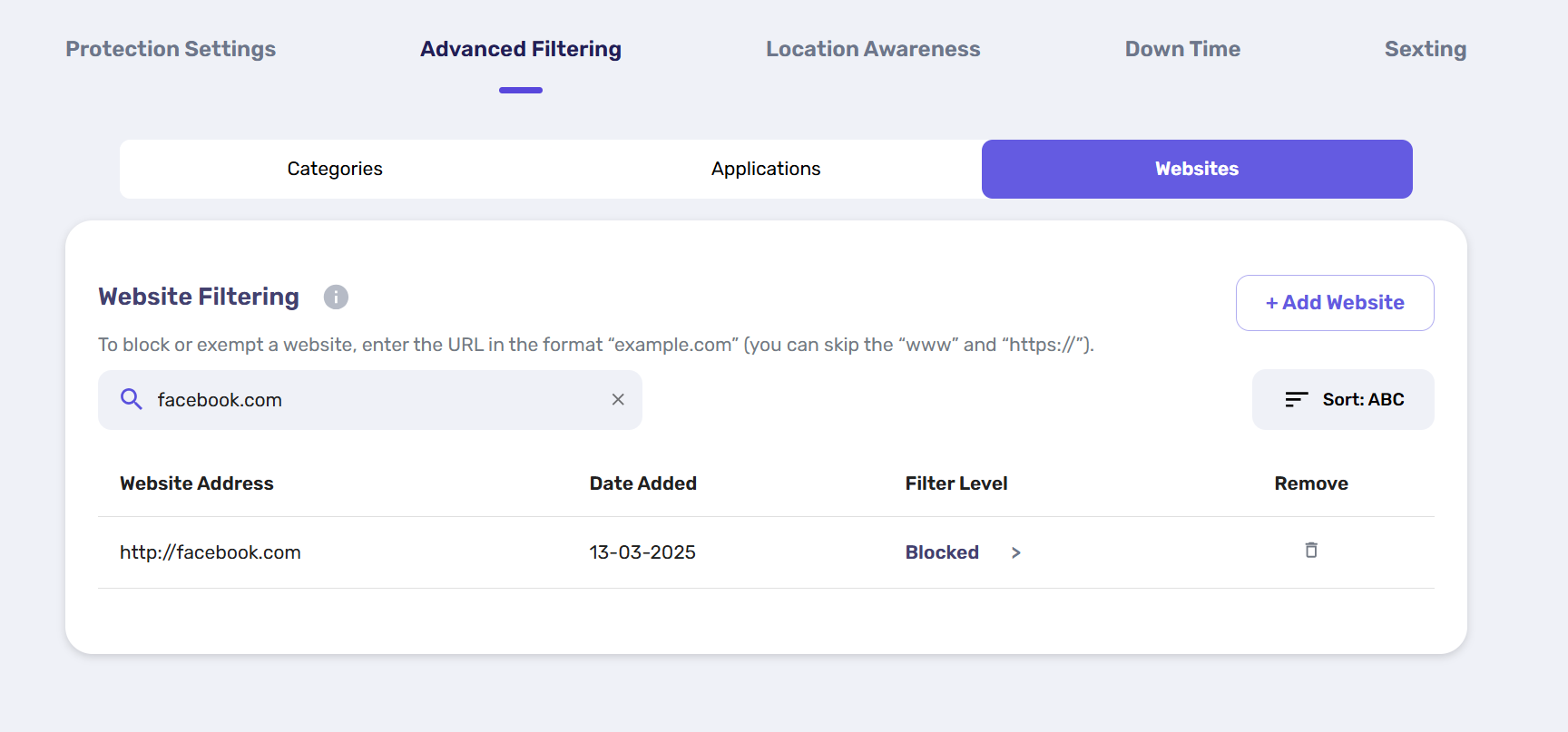The height and width of the screenshot is (732, 1568).
Task: Select the Websites sub-tab
Action: [1197, 169]
